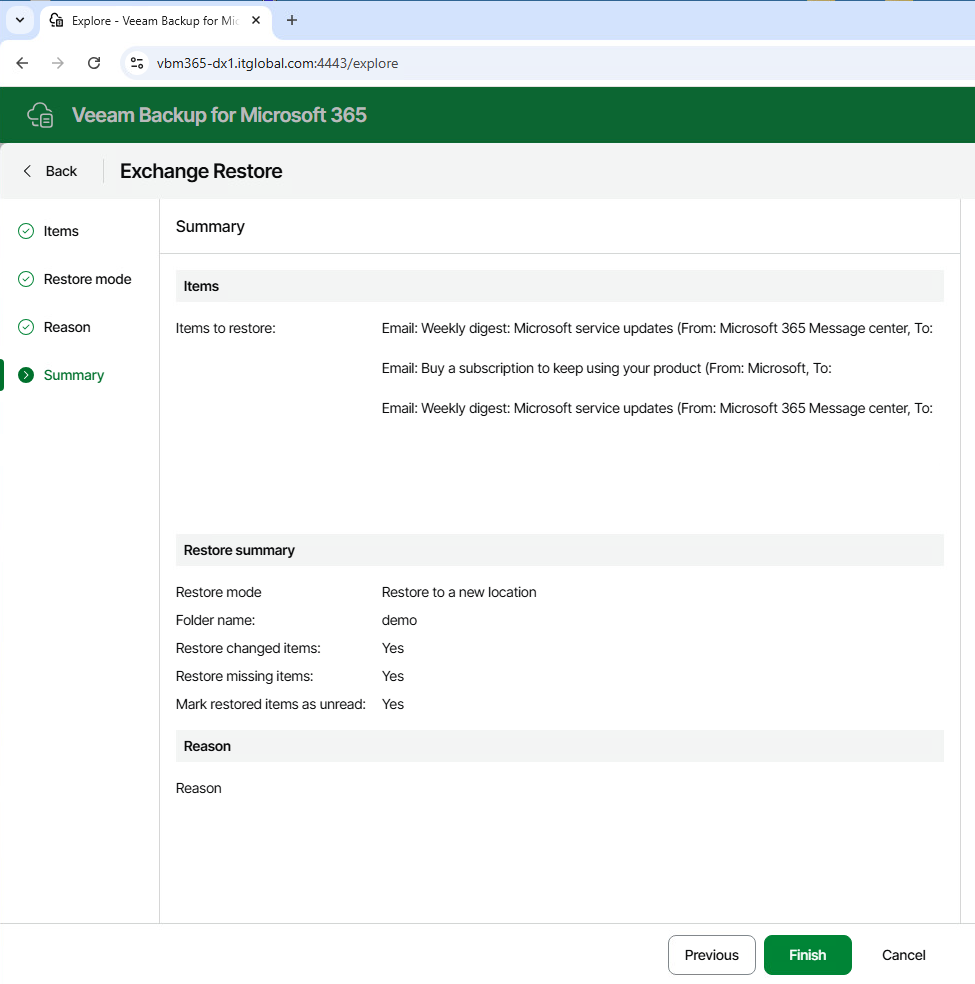Viewport: 975px width, 984px height.
Task: Click the Veeam cloud logo icon
Action: point(40,115)
